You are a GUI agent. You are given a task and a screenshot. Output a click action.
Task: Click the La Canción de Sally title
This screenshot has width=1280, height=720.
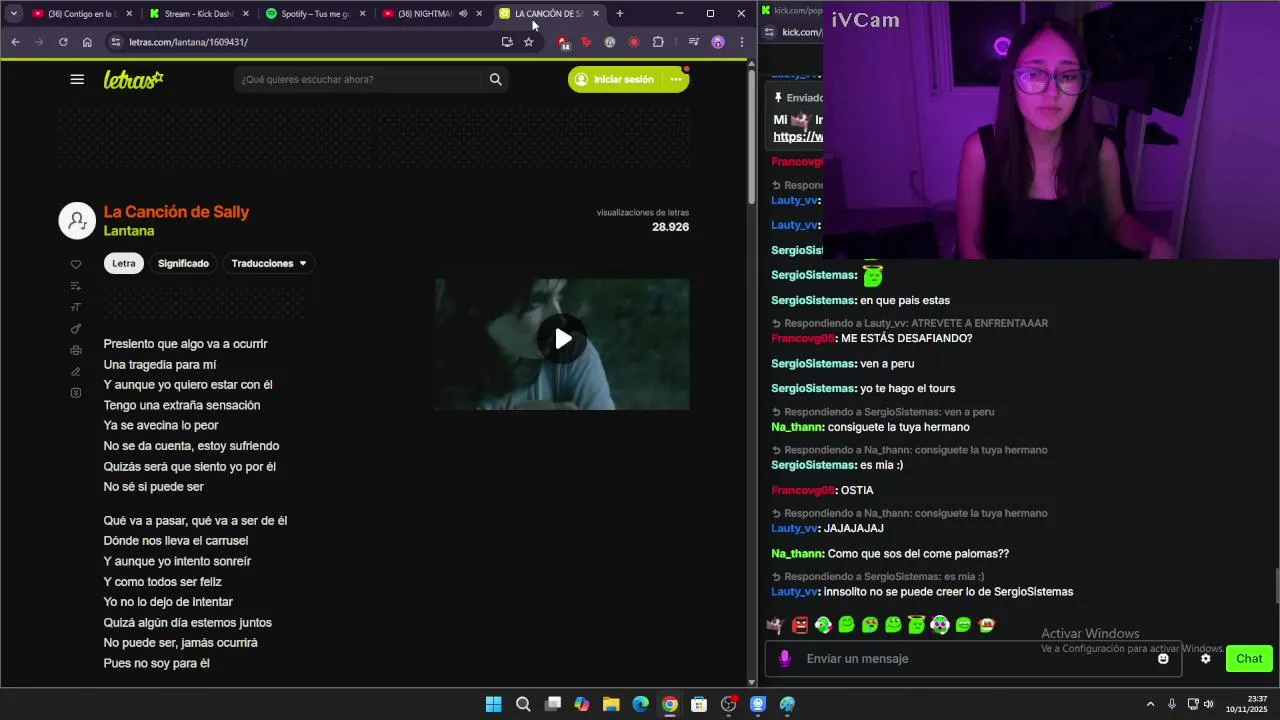tap(176, 212)
